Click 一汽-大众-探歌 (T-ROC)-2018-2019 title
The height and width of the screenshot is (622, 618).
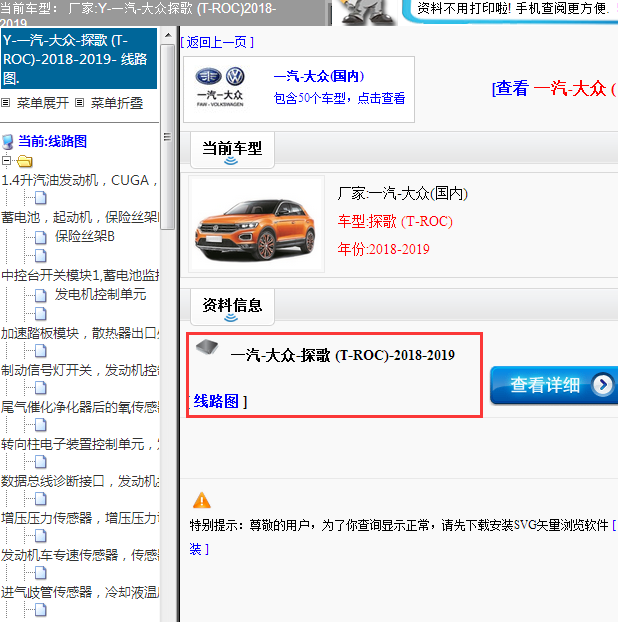(342, 355)
